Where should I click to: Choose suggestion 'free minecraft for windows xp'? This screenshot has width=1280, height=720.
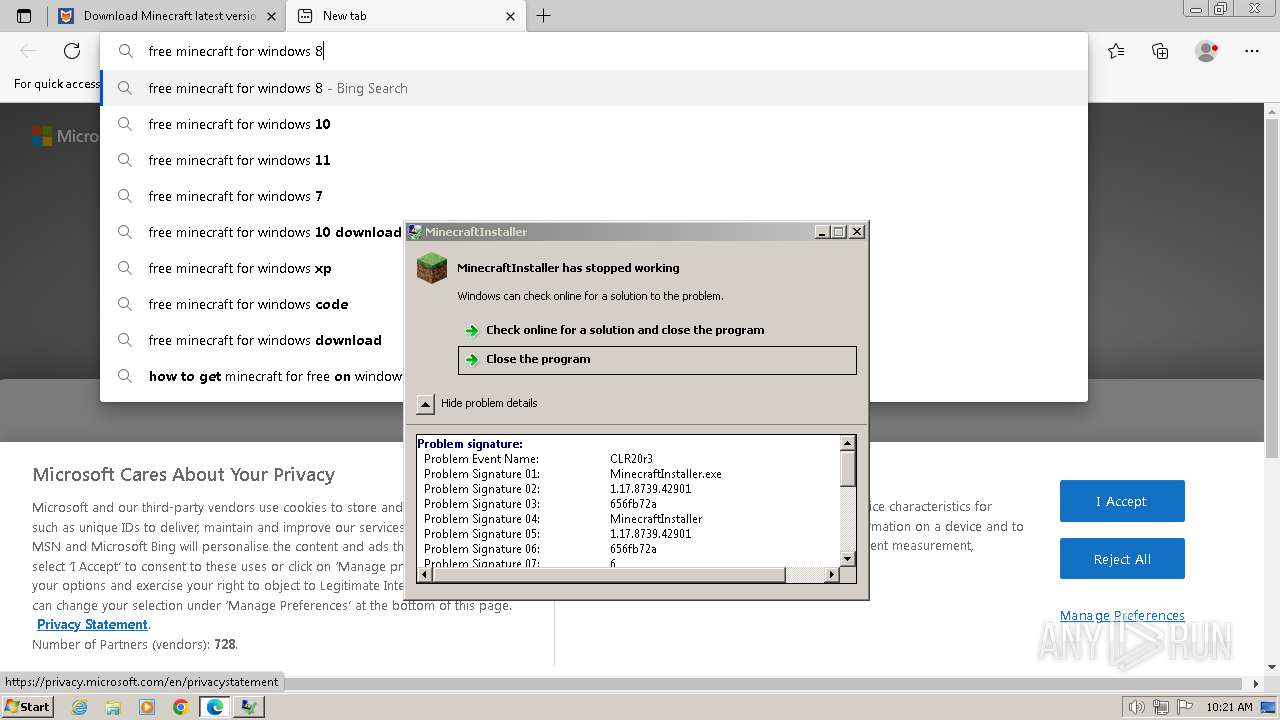[x=252, y=268]
